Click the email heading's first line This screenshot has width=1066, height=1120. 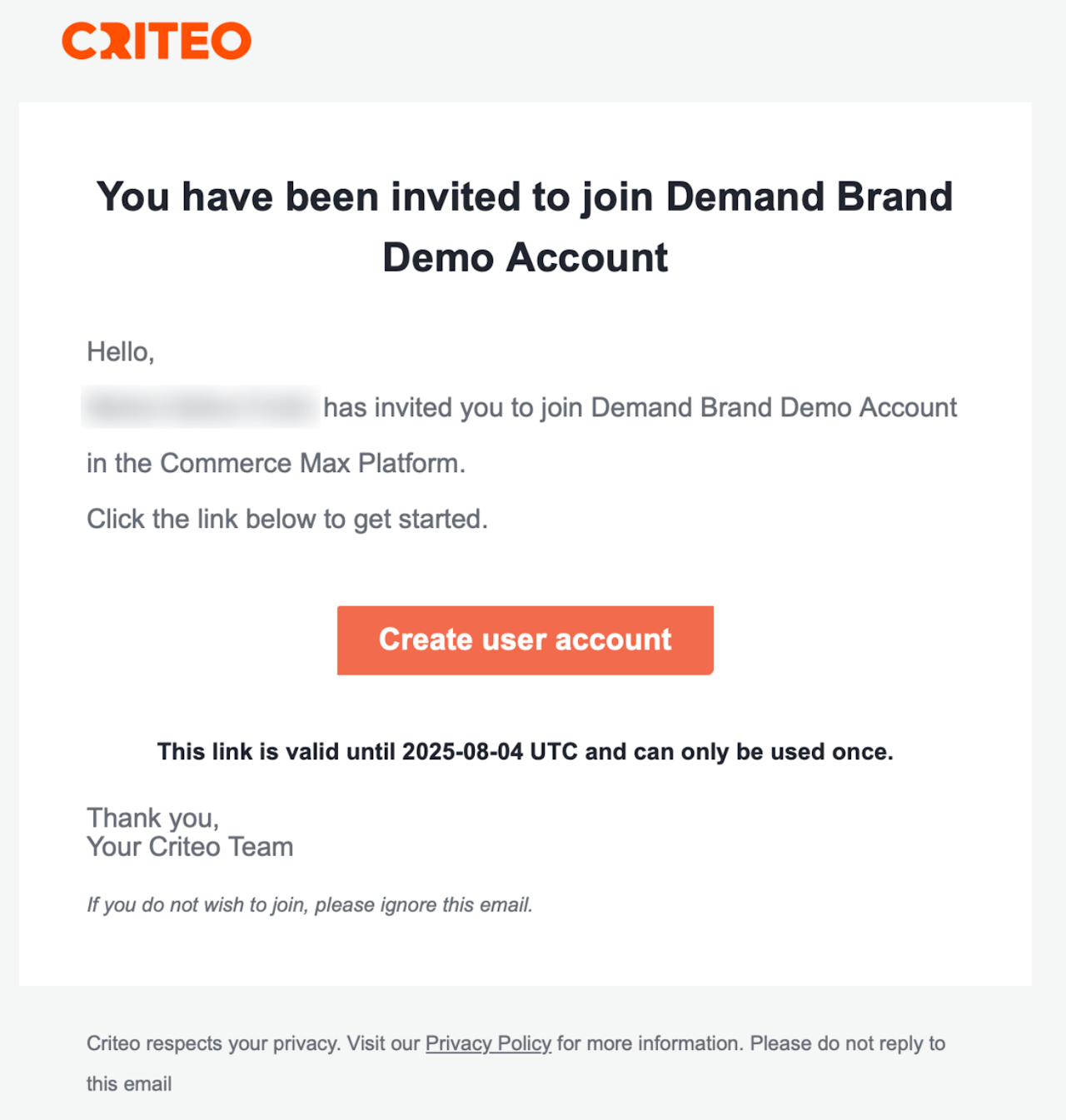pyautogui.click(x=525, y=197)
